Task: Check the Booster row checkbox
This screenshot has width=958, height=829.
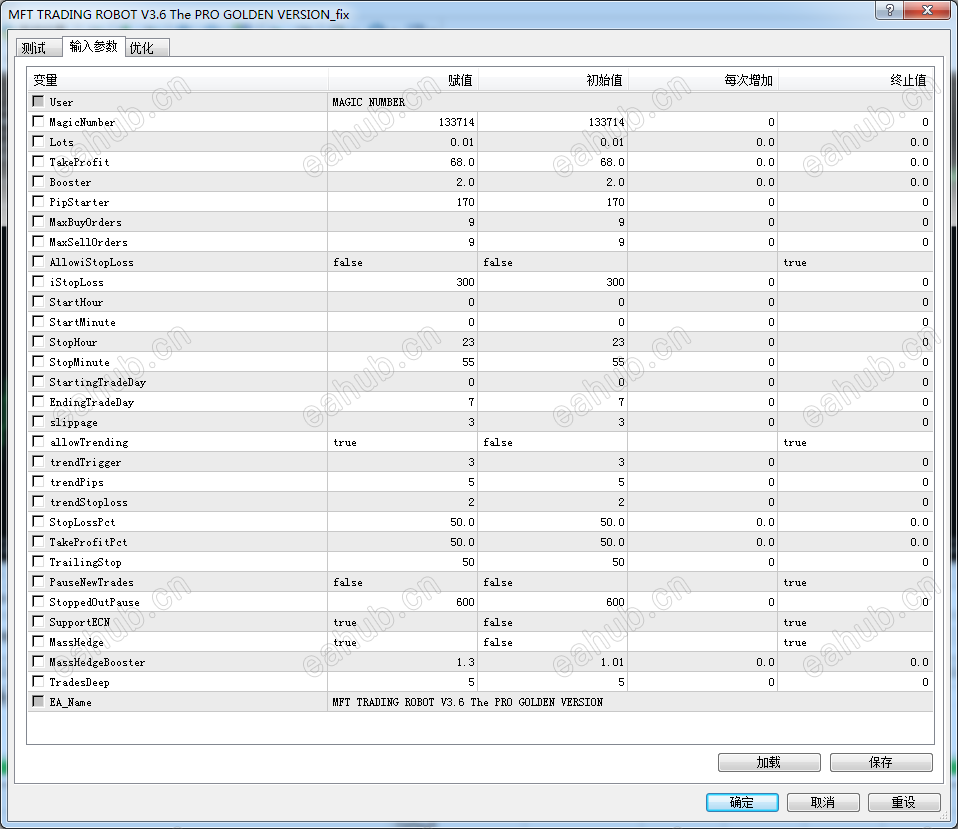Action: [x=38, y=181]
